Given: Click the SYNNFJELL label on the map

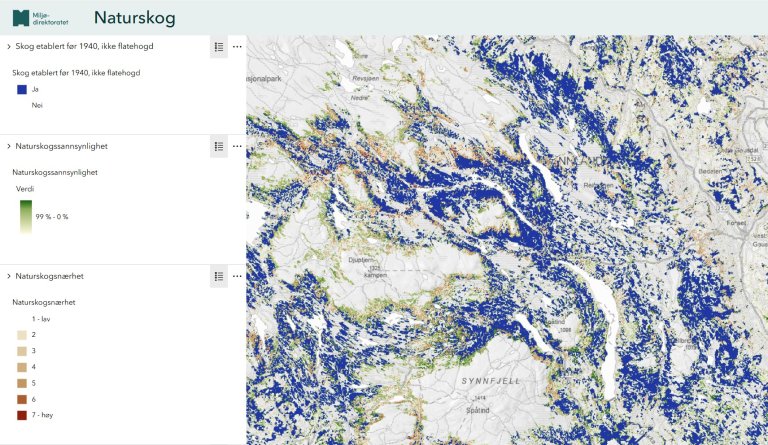Looking at the screenshot, I should 488,382.
